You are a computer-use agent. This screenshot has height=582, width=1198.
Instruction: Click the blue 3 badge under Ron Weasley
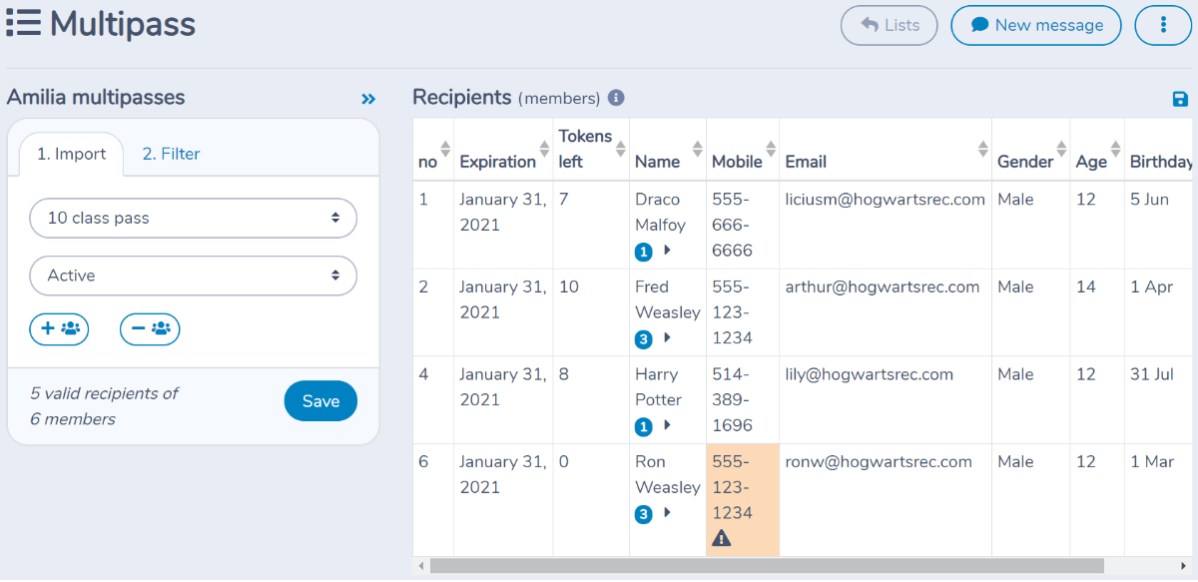pos(643,515)
